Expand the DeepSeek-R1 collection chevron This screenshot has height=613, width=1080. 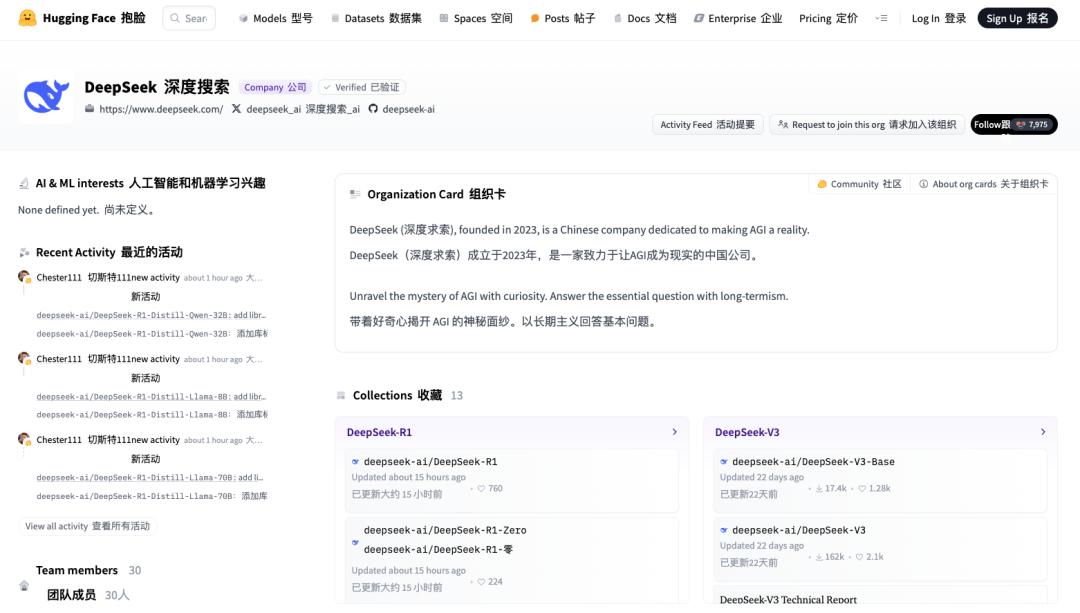[x=674, y=432]
